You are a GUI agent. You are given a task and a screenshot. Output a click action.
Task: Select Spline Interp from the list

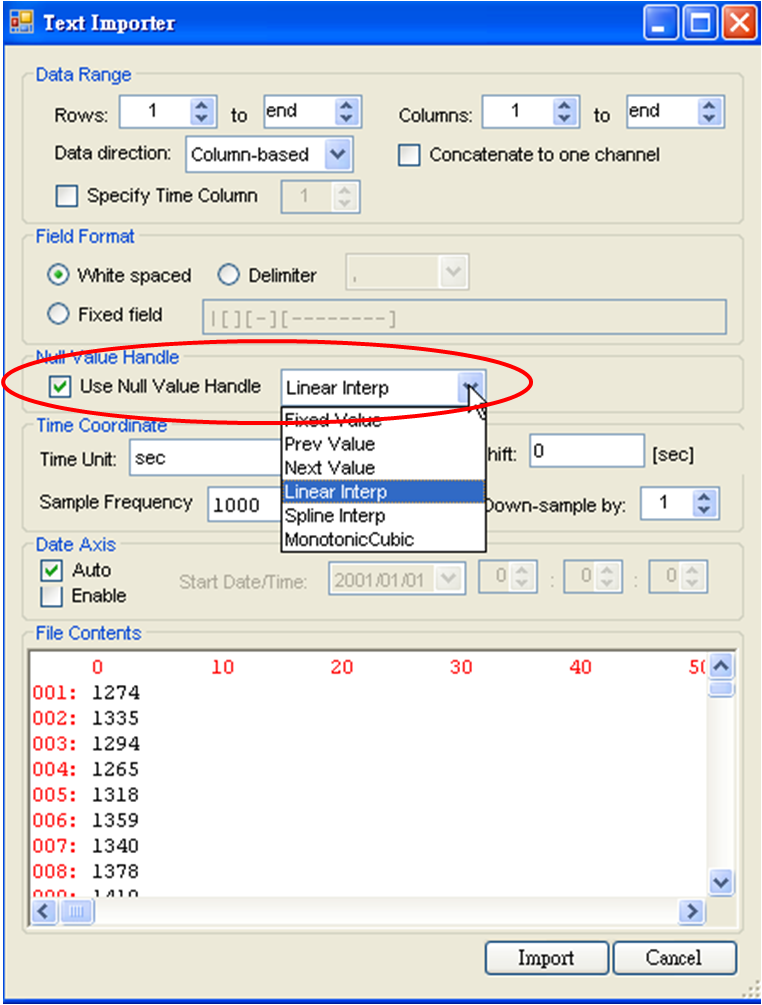334,516
